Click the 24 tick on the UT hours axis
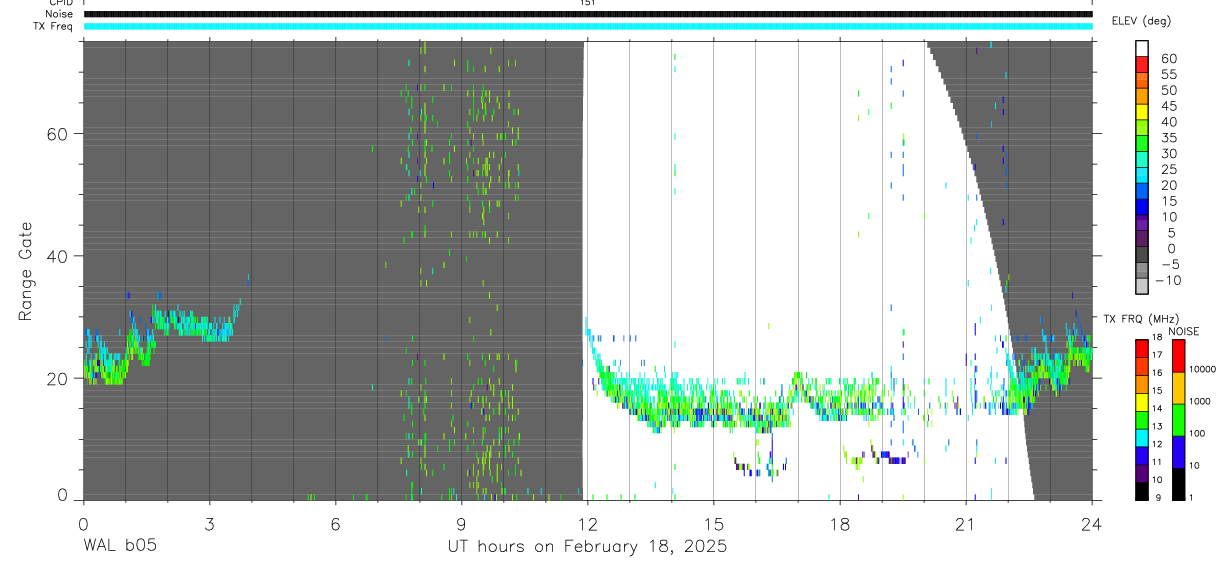This screenshot has height=567, width=1228. click(1092, 524)
